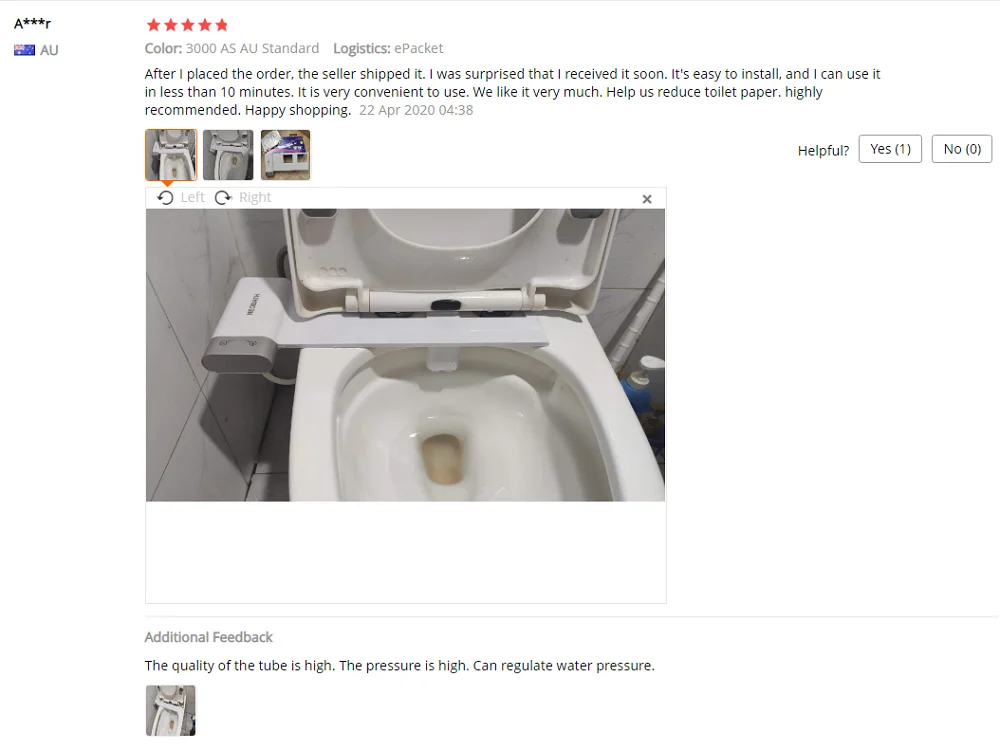Click the enlarged bidet attachment photo

(406, 355)
